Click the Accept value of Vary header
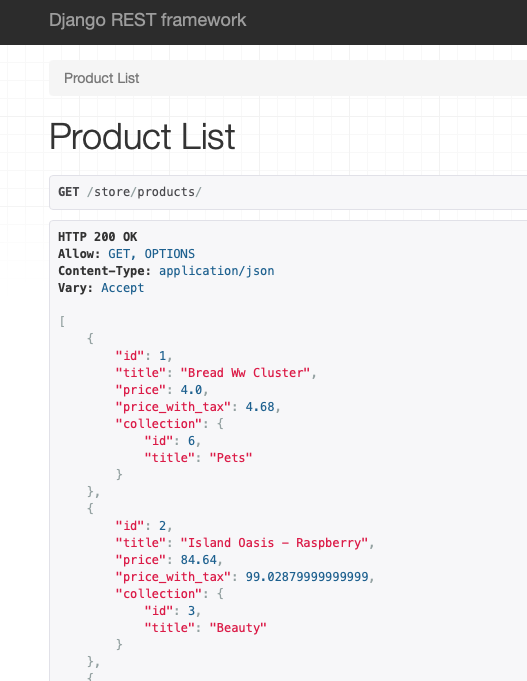 123,288
